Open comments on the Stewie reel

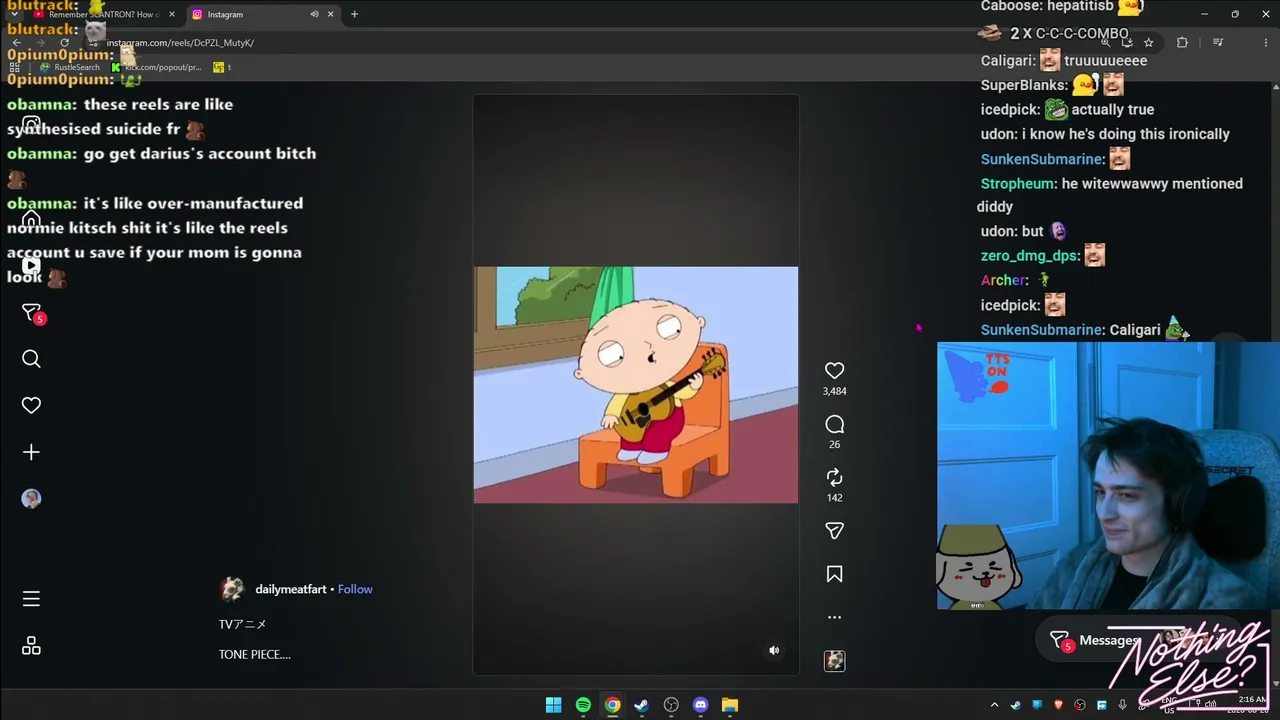(x=834, y=424)
